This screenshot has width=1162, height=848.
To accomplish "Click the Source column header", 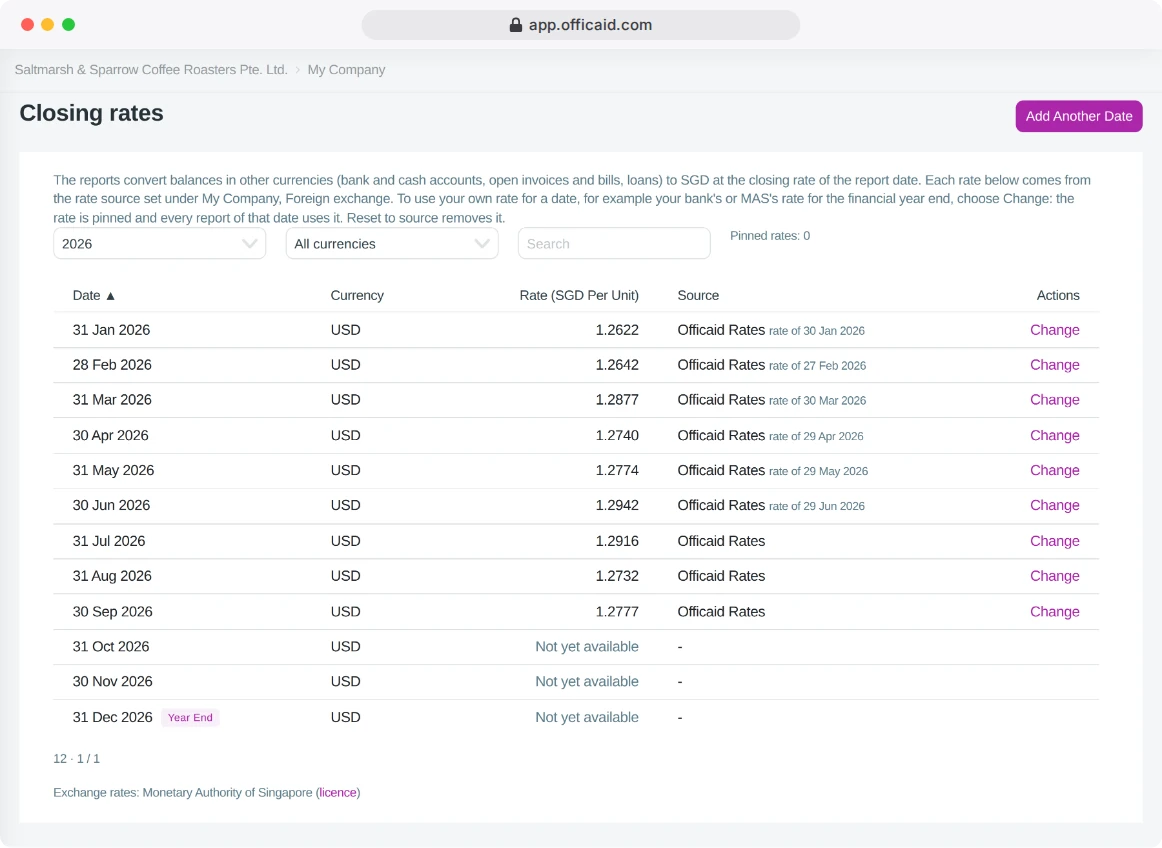I will coord(698,296).
